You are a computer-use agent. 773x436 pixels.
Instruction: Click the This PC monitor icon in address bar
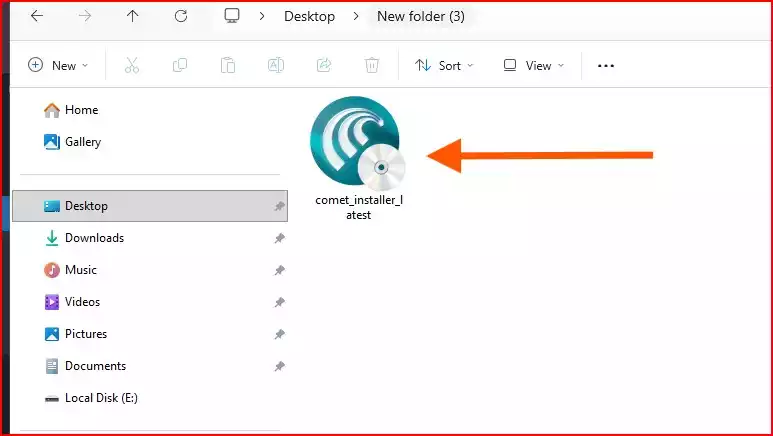(232, 16)
